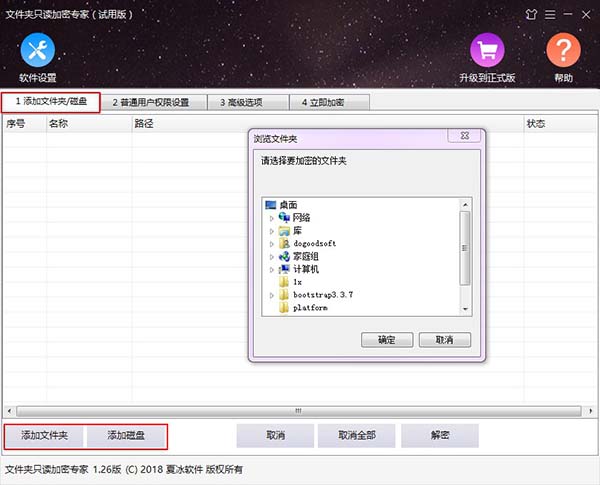This screenshot has width=600, height=485.
Task: Select the 家庭组 homegroup icon in tree
Action: click(284, 256)
